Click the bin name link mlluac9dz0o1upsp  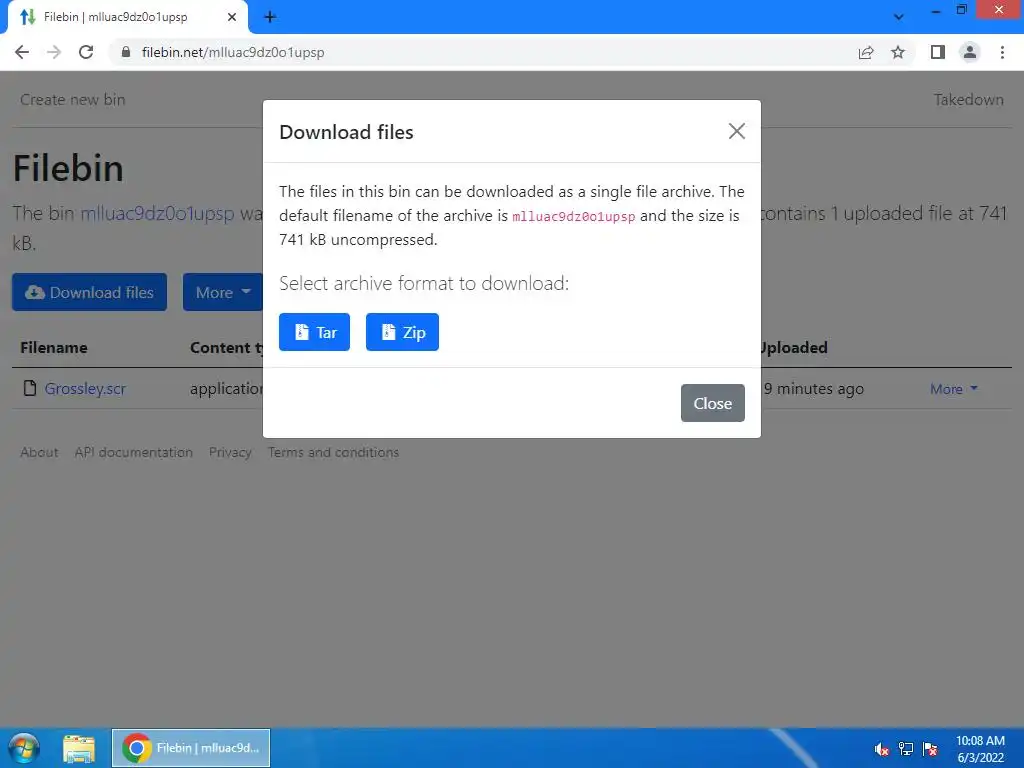click(x=157, y=213)
